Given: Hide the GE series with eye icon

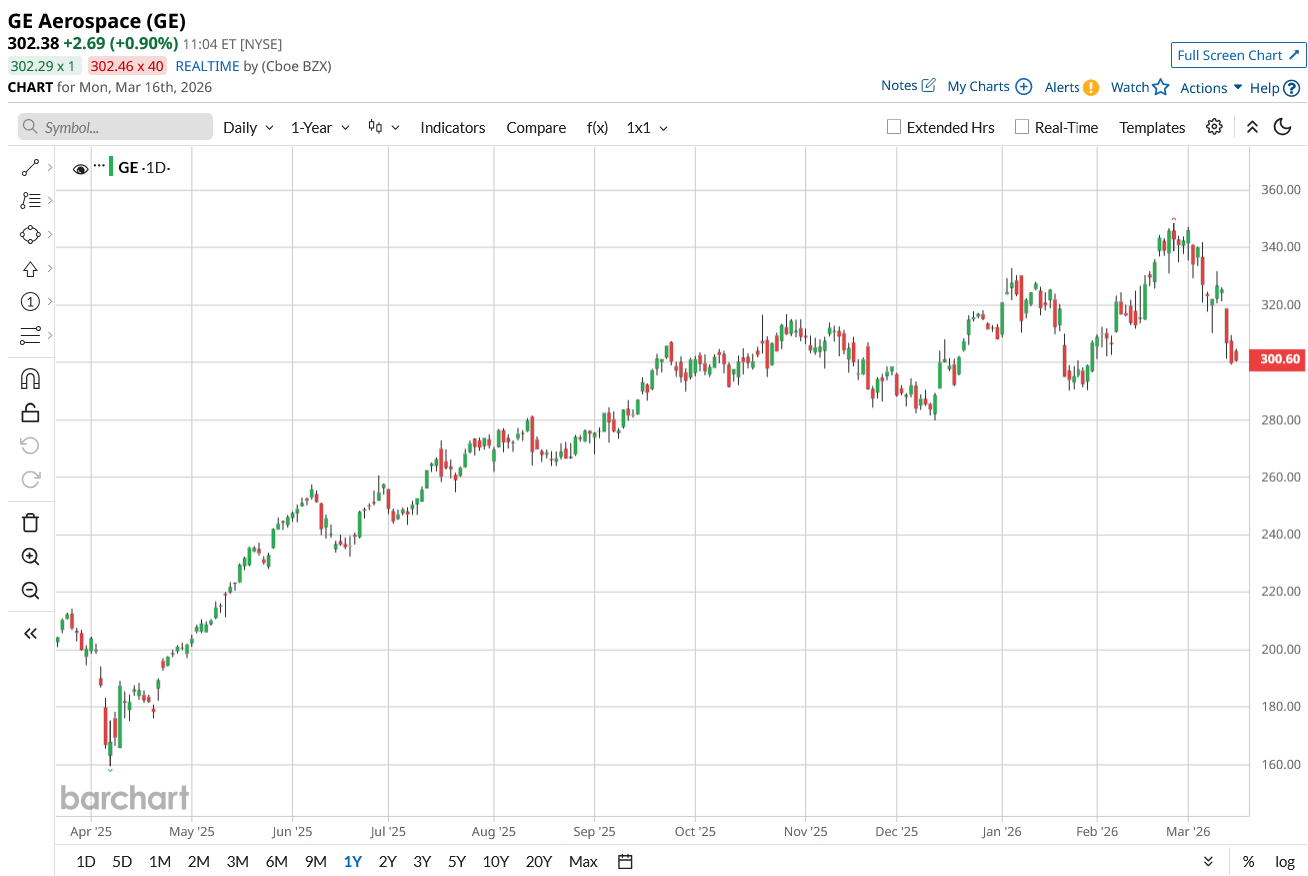Looking at the screenshot, I should 80,169.
